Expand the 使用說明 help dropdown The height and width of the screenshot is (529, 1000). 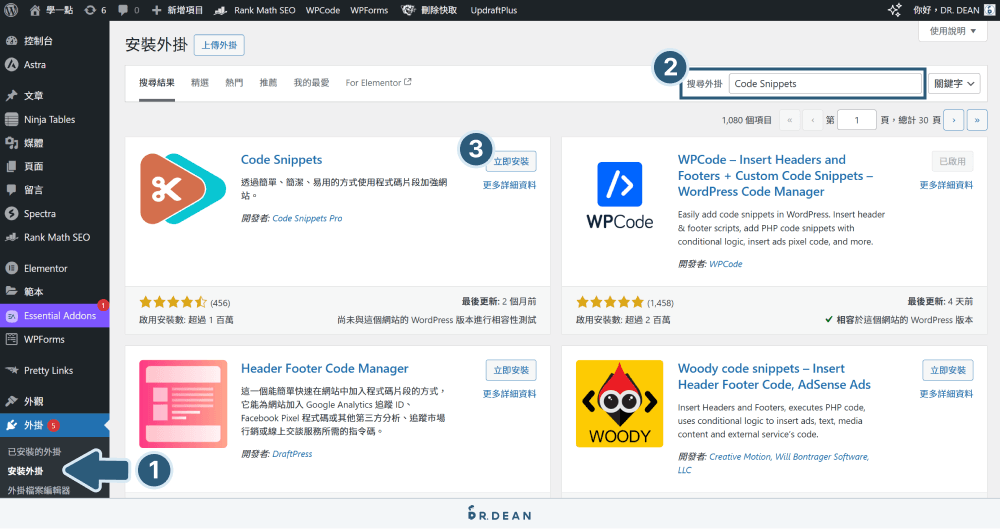coord(952,31)
